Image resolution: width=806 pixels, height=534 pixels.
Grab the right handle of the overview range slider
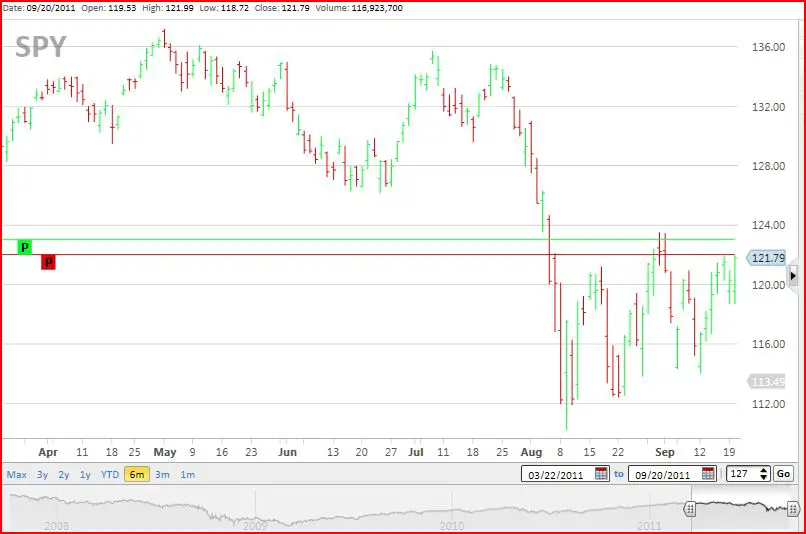(x=794, y=509)
